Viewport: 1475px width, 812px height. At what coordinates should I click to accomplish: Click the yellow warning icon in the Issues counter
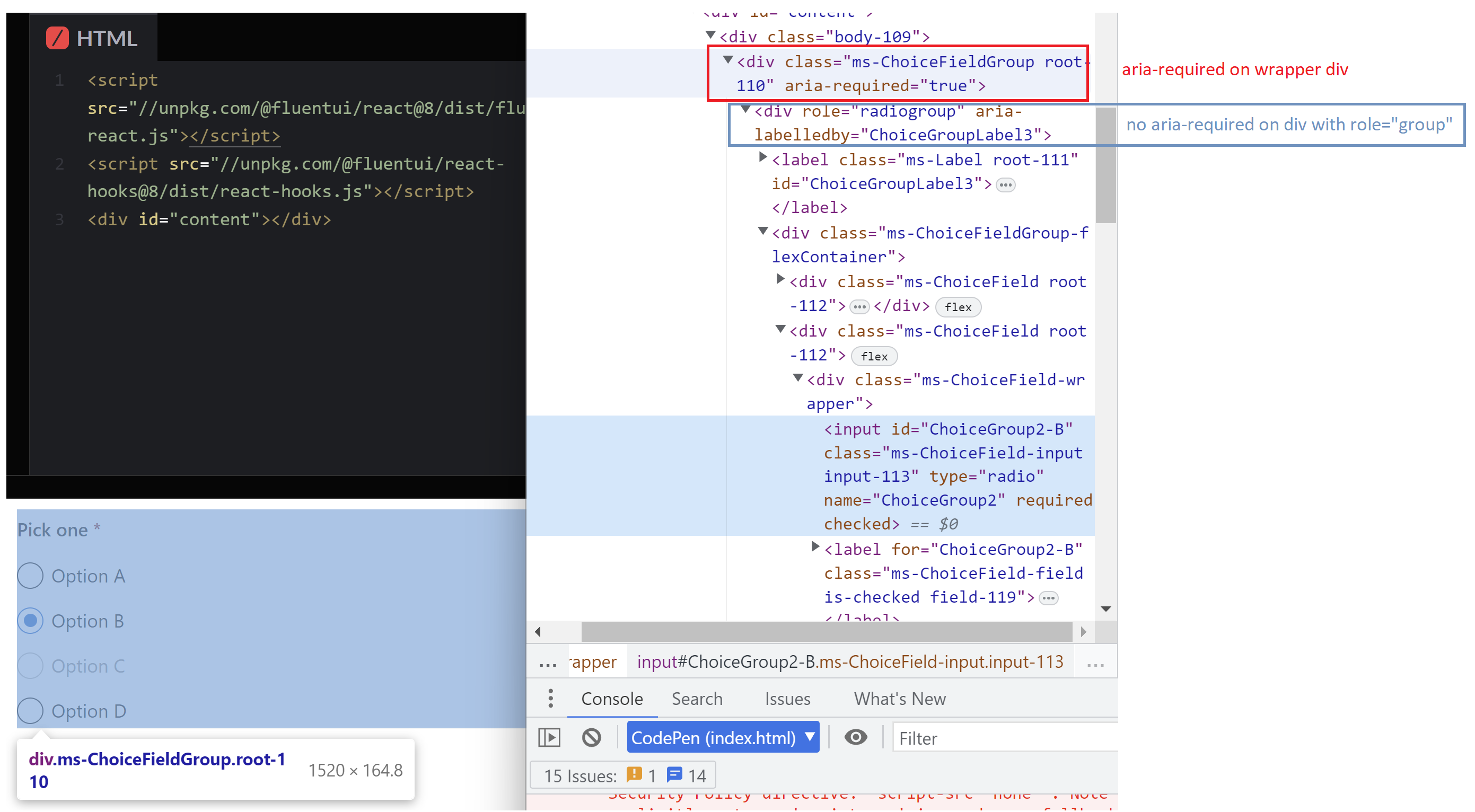coord(635,774)
